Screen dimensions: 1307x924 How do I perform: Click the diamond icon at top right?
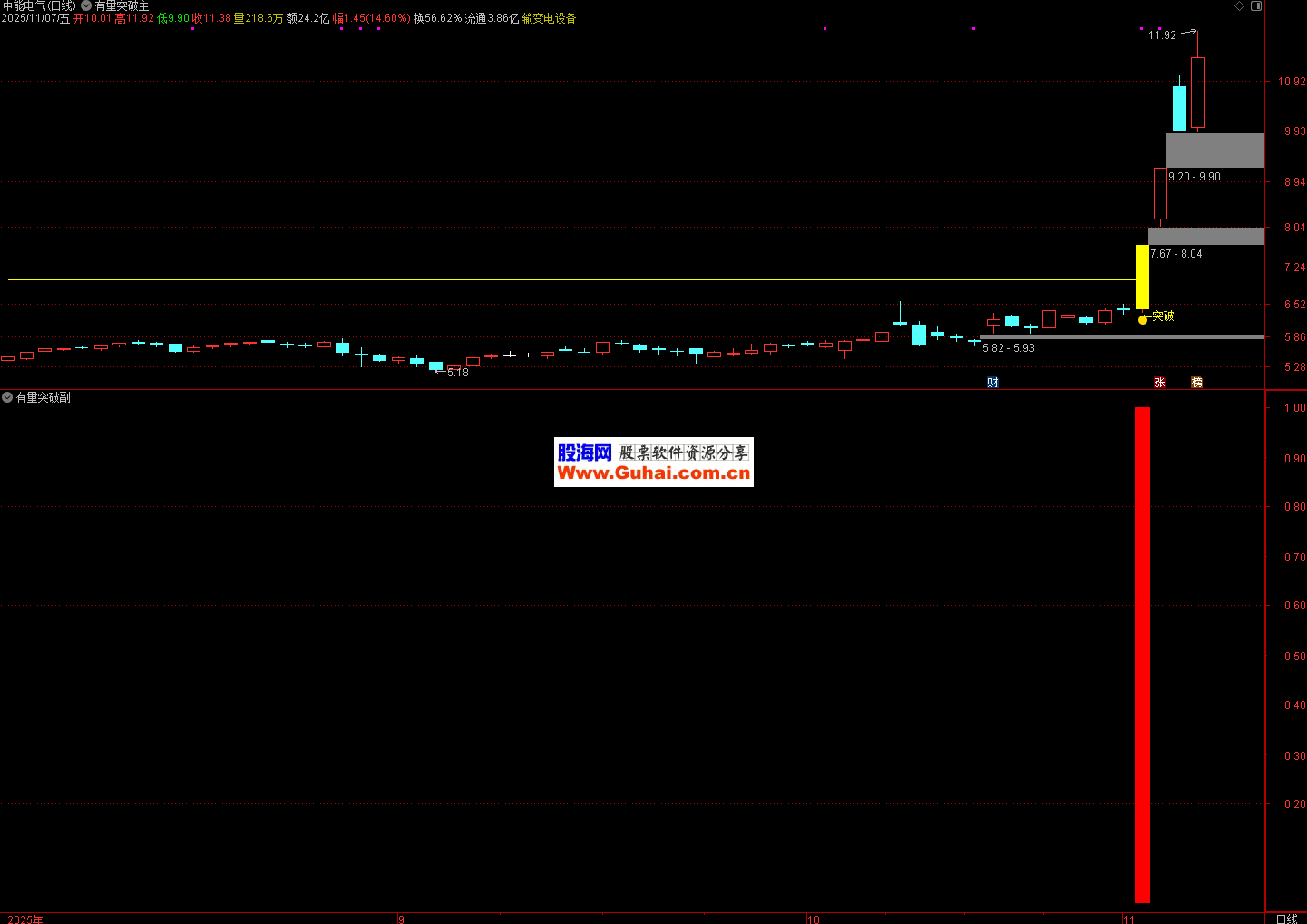tap(1240, 6)
